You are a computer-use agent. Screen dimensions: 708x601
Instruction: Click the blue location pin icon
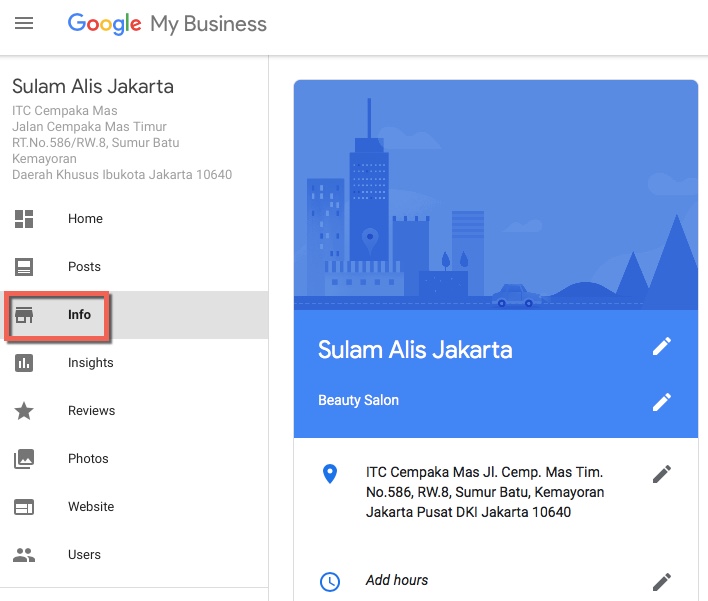click(330, 474)
